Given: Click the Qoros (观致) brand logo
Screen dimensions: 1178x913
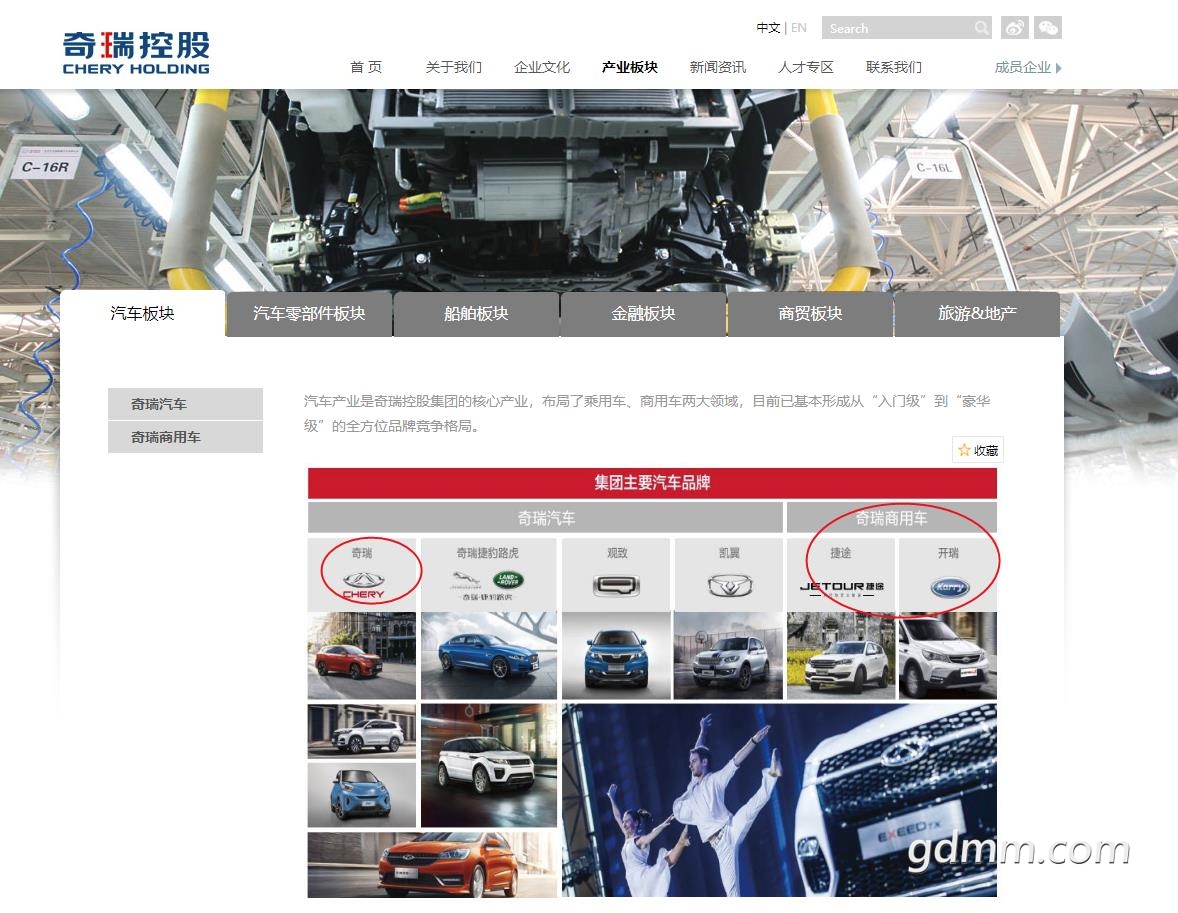Looking at the screenshot, I should [x=615, y=585].
